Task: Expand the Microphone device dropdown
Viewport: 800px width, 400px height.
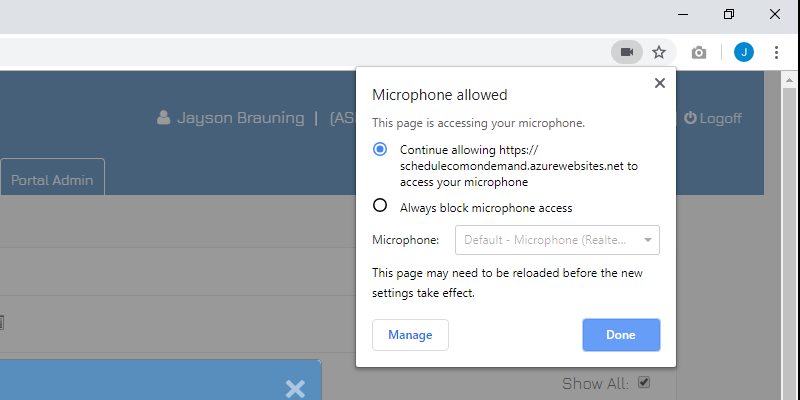Action: click(557, 240)
